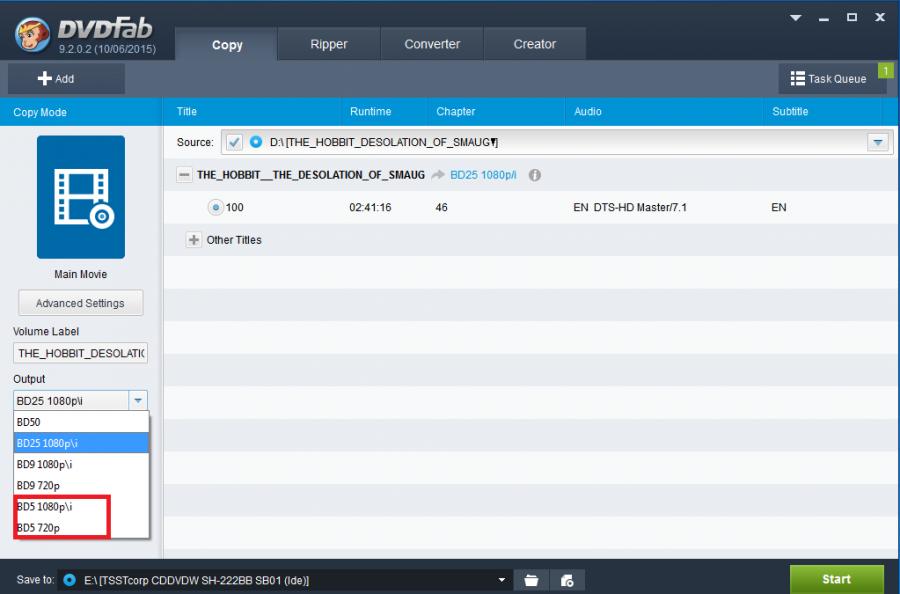
Task: Click the ISO image save icon
Action: (x=566, y=580)
